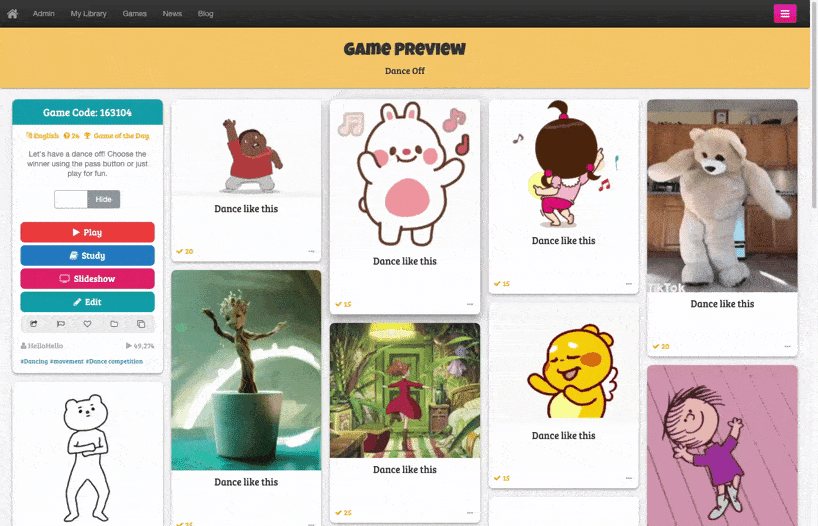Go to Games in navigation bar

tap(135, 14)
